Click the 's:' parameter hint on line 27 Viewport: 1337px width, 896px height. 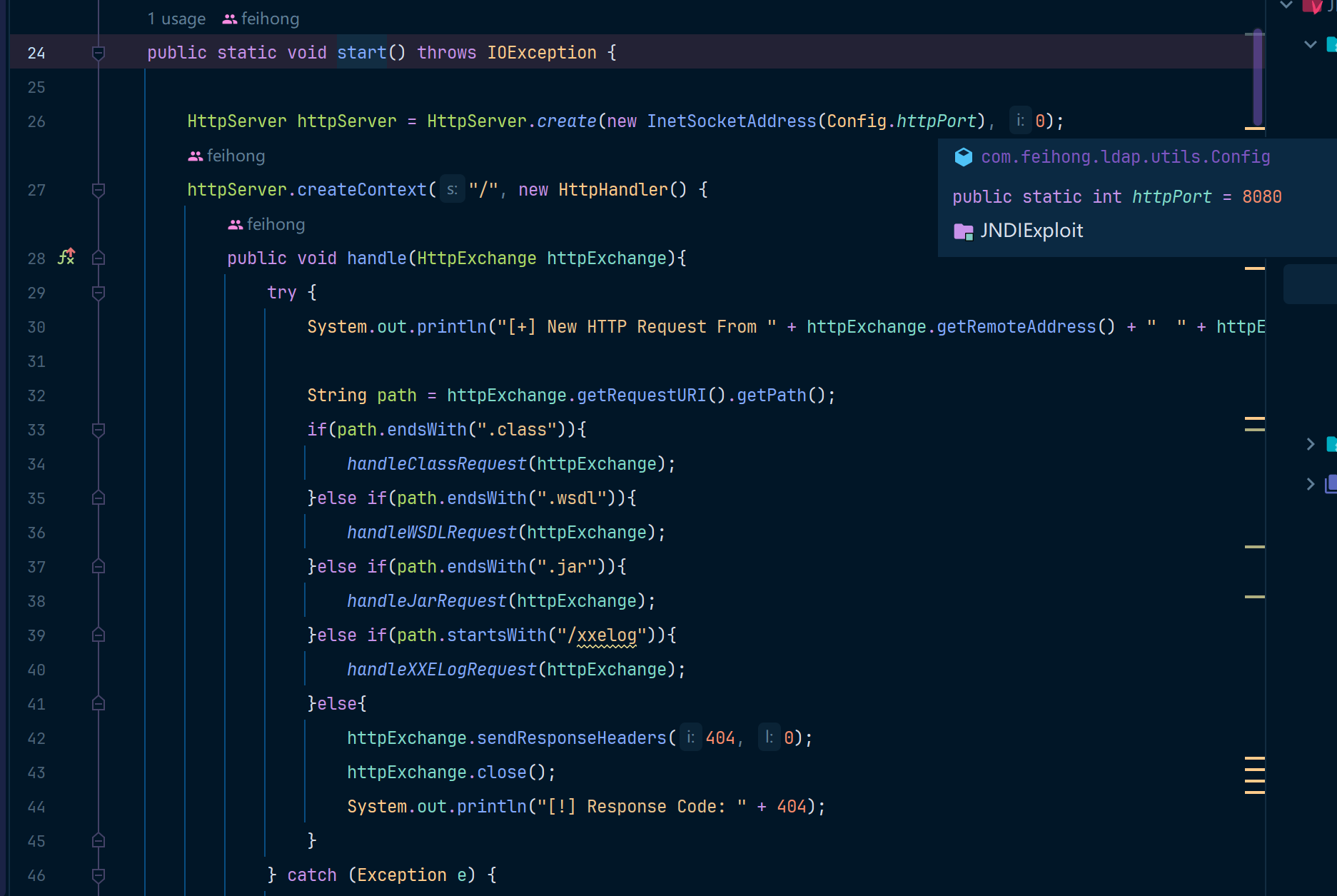point(452,190)
